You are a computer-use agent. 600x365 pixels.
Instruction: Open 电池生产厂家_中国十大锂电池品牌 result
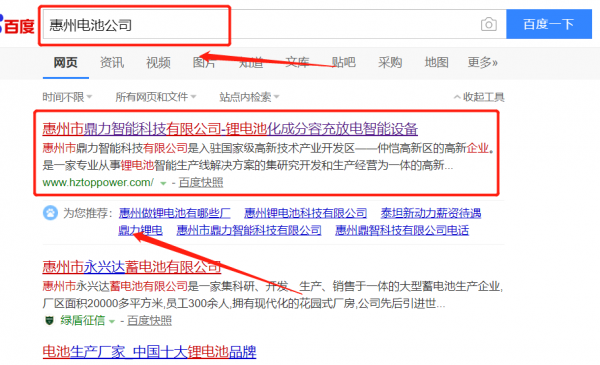pos(149,351)
